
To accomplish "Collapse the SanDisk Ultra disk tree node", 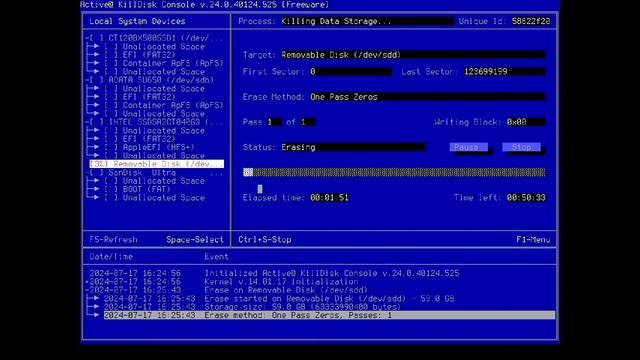I will pos(87,173).
